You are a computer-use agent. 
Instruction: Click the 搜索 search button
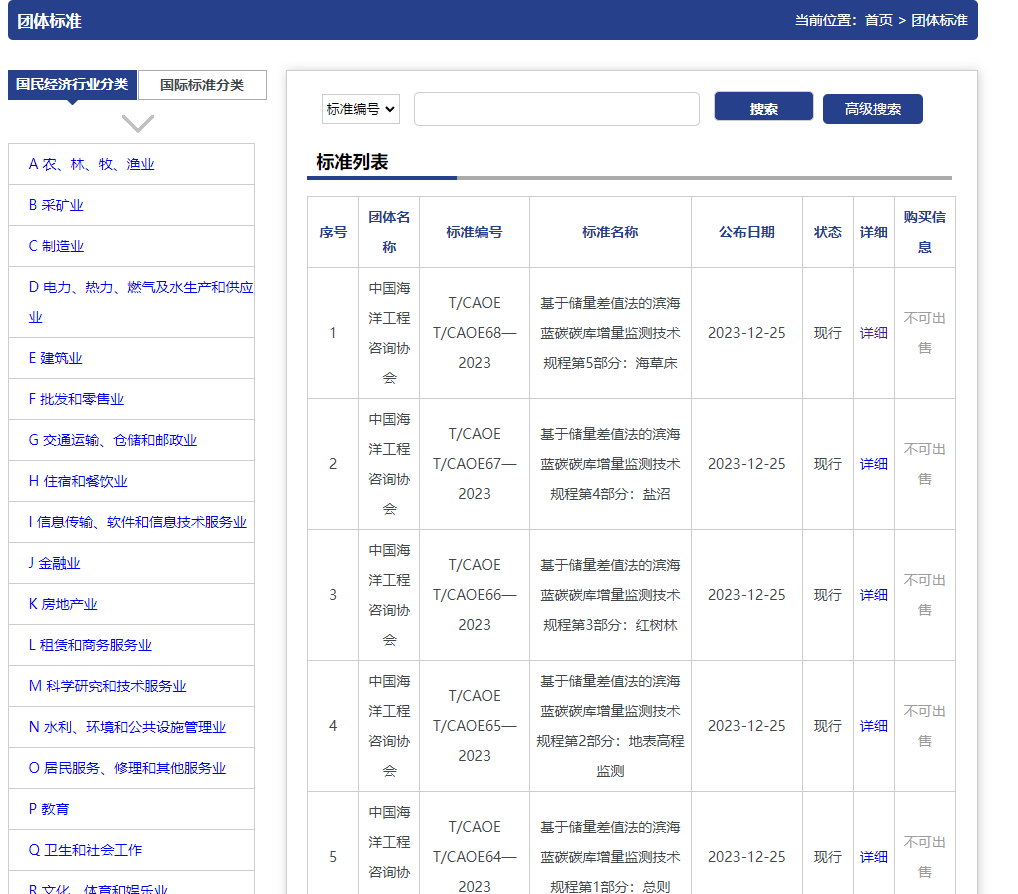coord(763,109)
